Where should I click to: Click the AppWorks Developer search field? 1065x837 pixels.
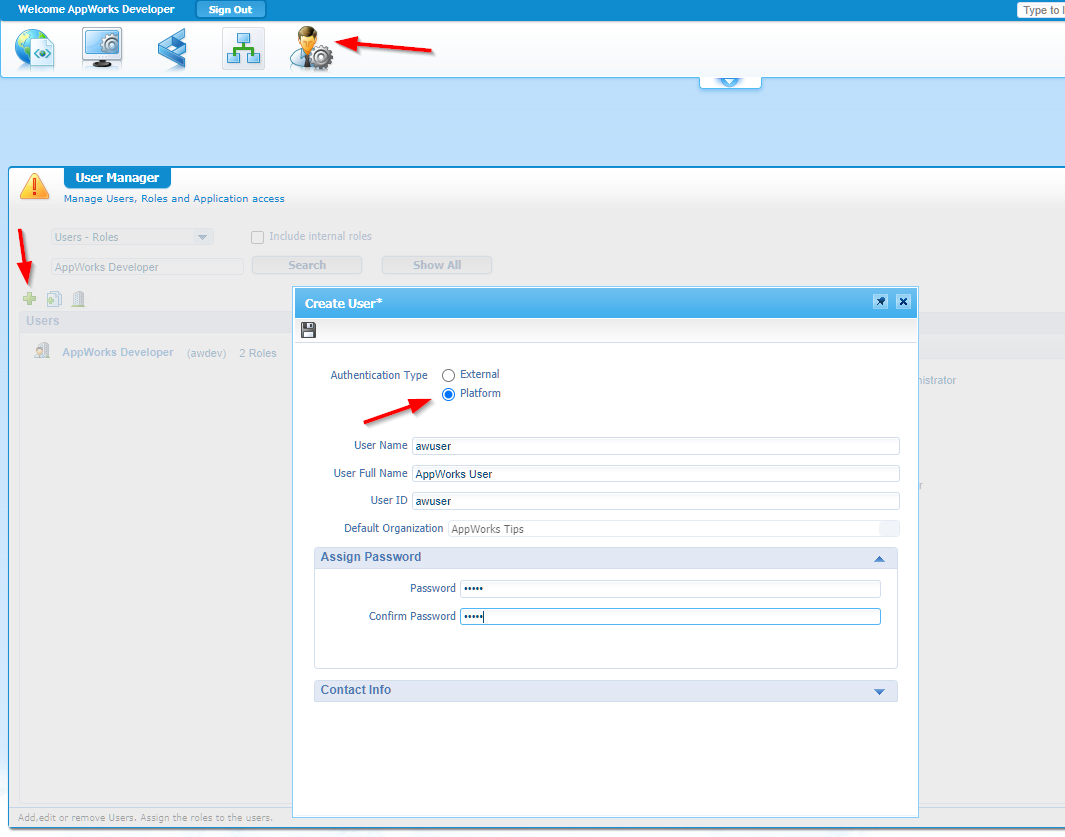[x=147, y=266]
